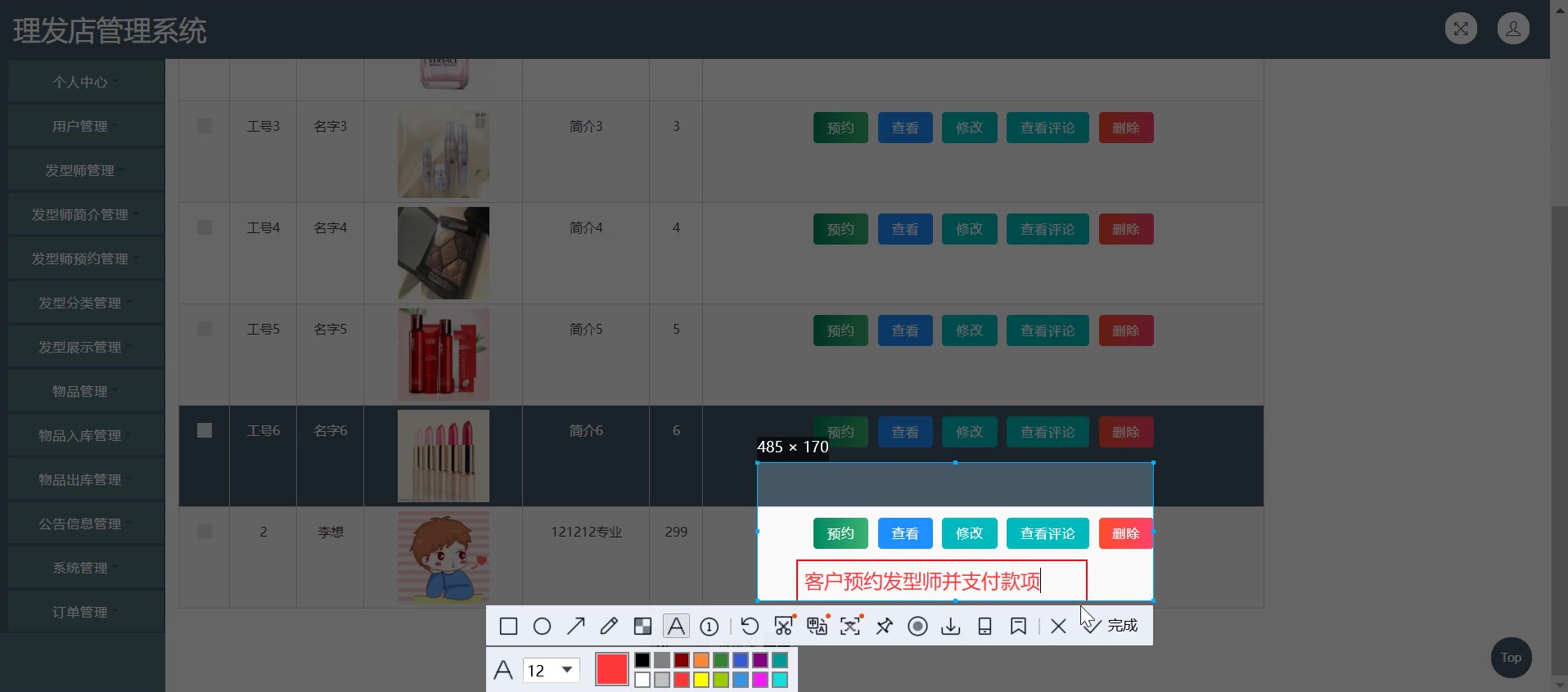
Task: Click the annotation text box 客户预约发型师并支付款项
Action: pos(942,581)
